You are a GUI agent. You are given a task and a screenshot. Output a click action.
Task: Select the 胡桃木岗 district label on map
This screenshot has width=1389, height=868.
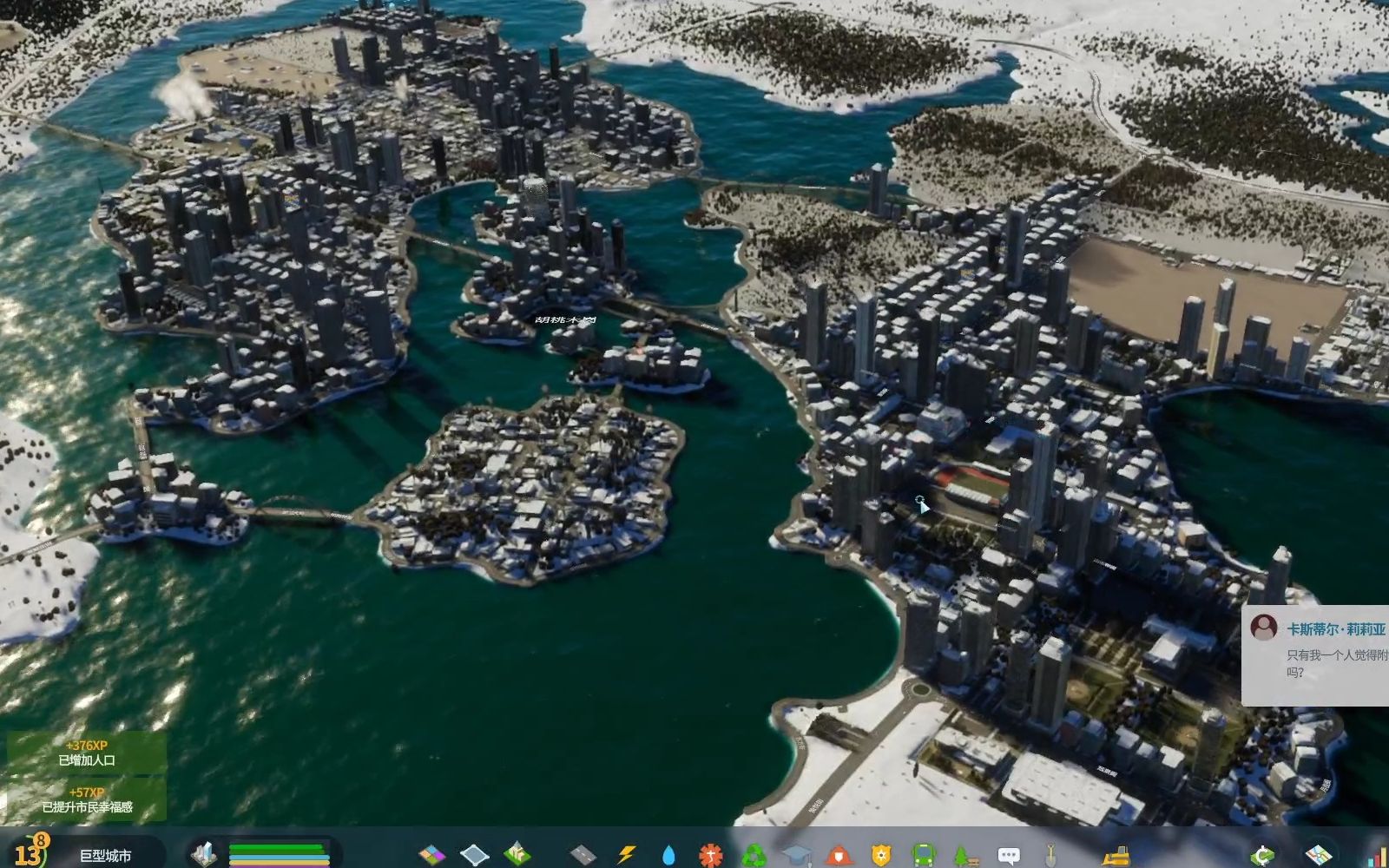(x=566, y=319)
